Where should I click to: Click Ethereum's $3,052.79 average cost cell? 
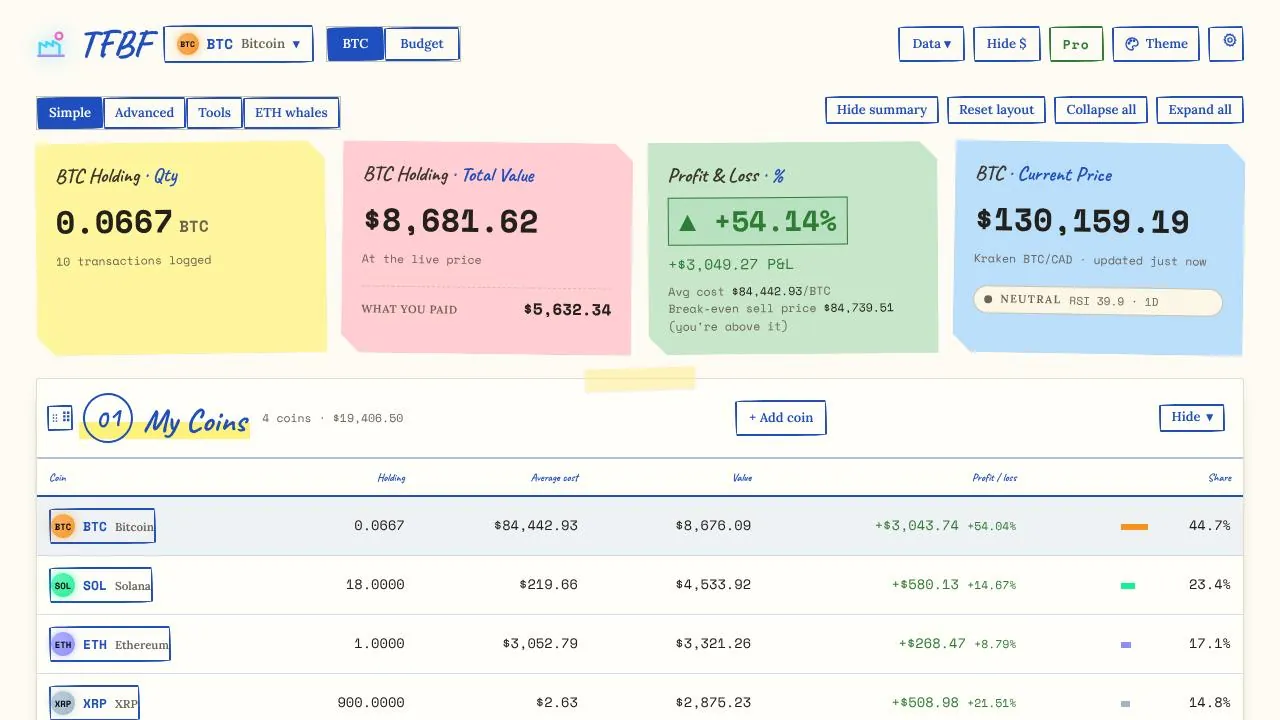point(540,644)
